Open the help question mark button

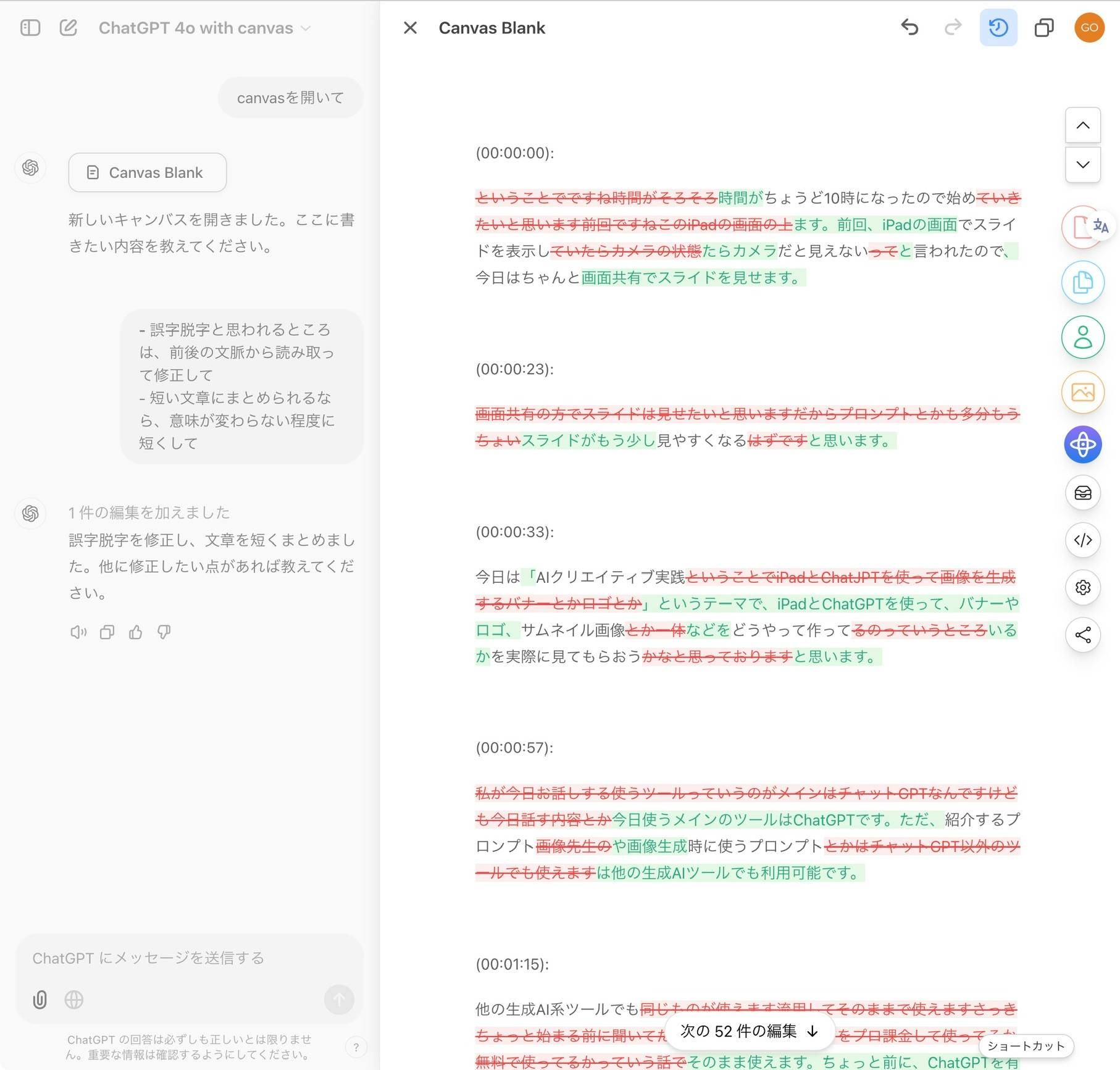click(356, 1047)
